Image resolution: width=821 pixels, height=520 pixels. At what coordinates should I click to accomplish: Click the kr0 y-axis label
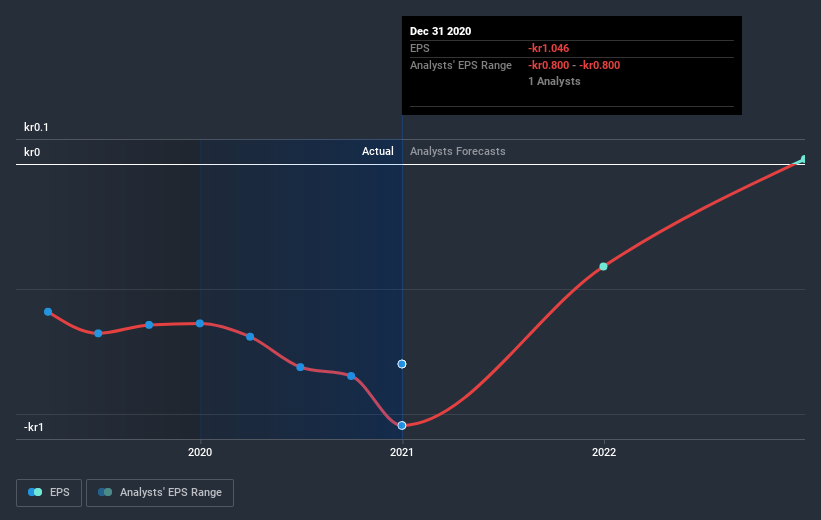pyautogui.click(x=32, y=152)
